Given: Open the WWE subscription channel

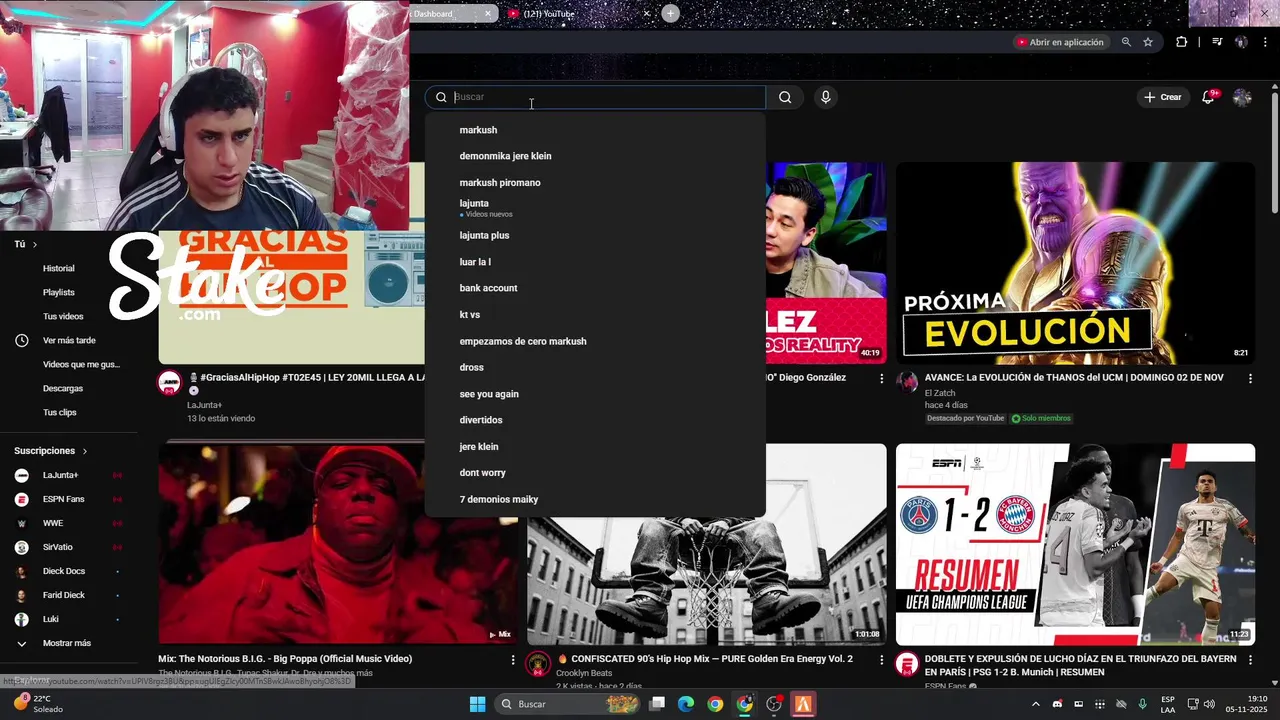Looking at the screenshot, I should click(x=52, y=523).
